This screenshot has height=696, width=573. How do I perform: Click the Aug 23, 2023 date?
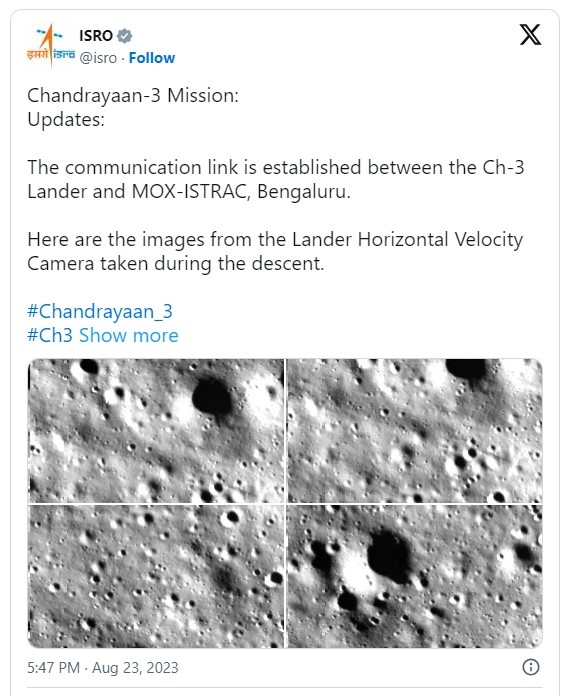135,668
